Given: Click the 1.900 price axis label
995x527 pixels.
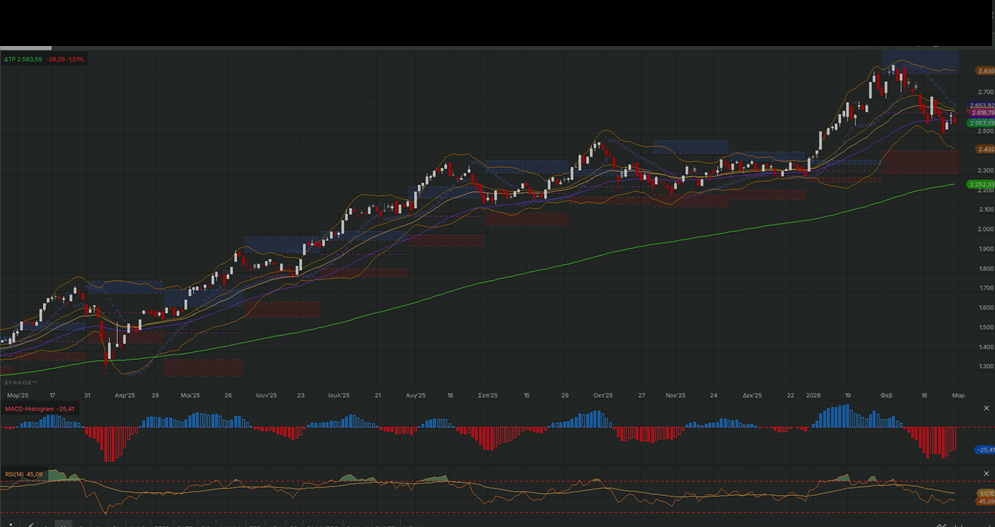Looking at the screenshot, I should (985, 249).
